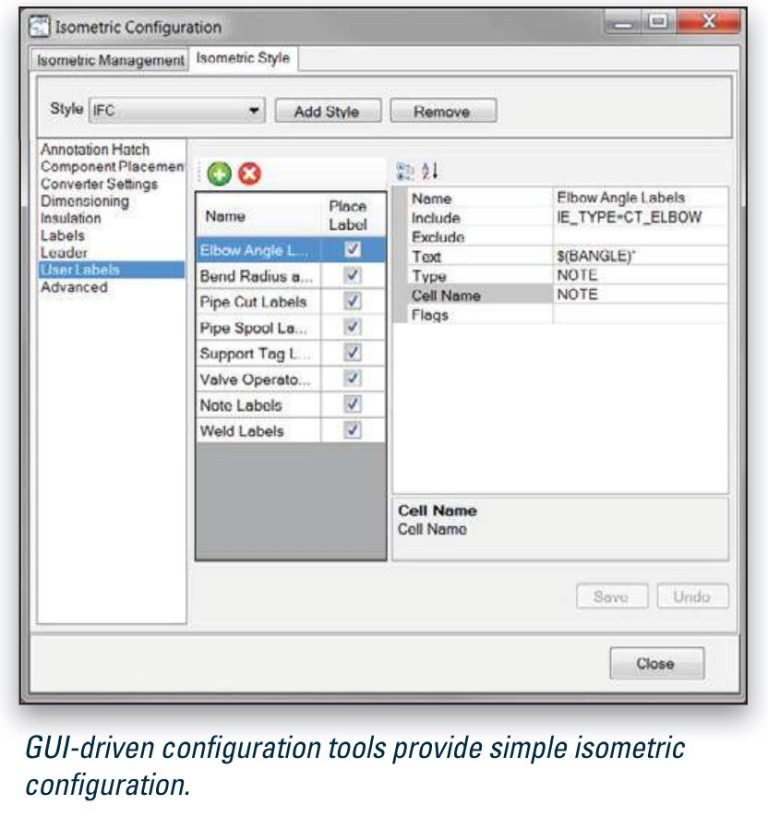Click the Close button at bottom
Viewport: 768px width, 817px height.
[x=656, y=663]
